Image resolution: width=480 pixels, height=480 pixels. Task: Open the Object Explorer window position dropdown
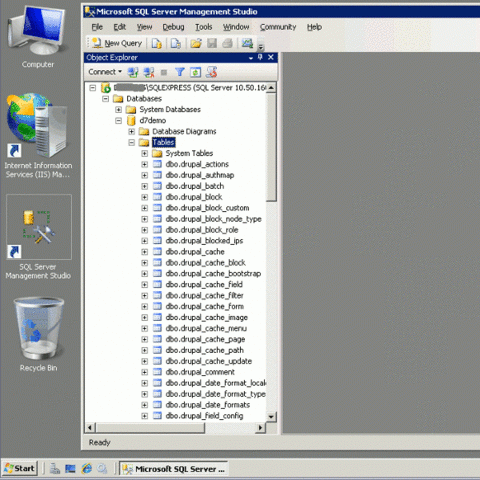click(x=251, y=58)
